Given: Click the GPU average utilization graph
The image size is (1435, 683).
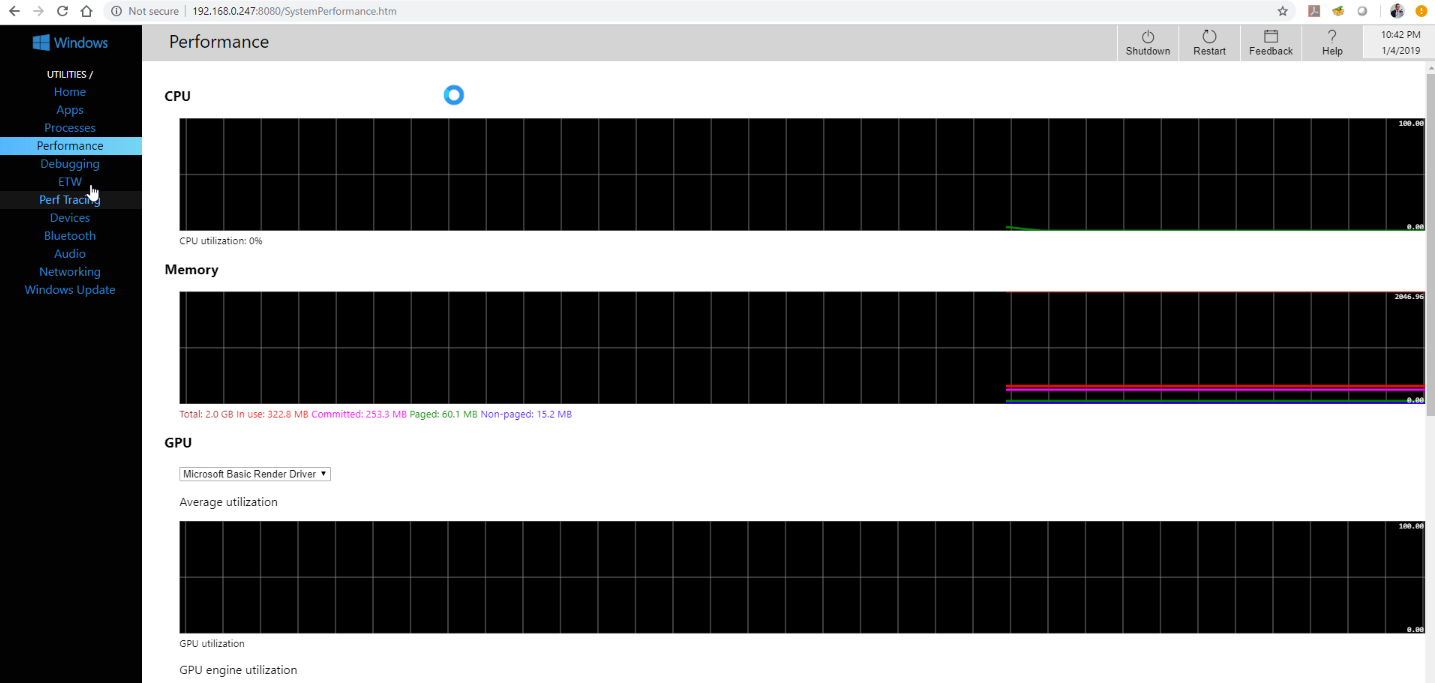Looking at the screenshot, I should 802,577.
